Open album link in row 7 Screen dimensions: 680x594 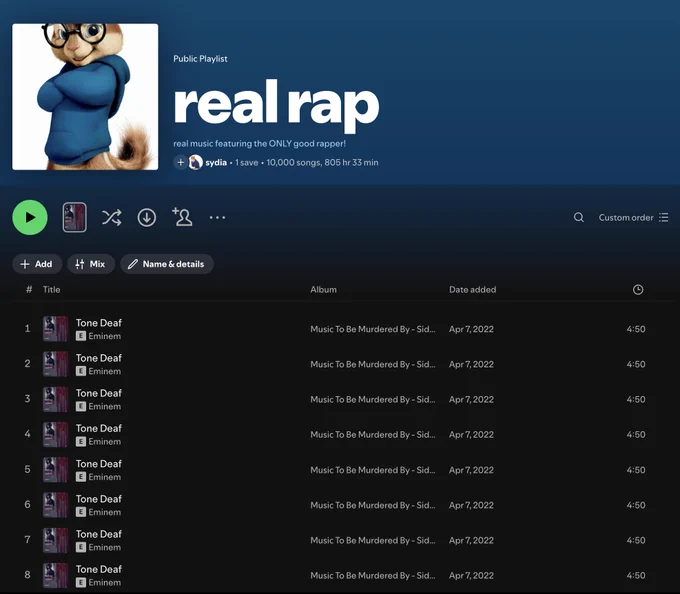coord(373,540)
